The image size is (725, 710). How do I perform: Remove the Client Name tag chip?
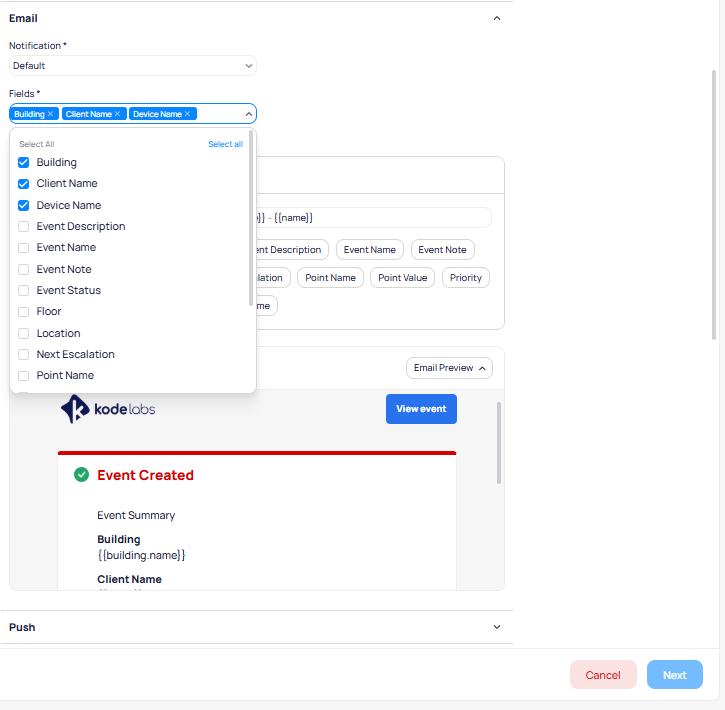pos(117,114)
